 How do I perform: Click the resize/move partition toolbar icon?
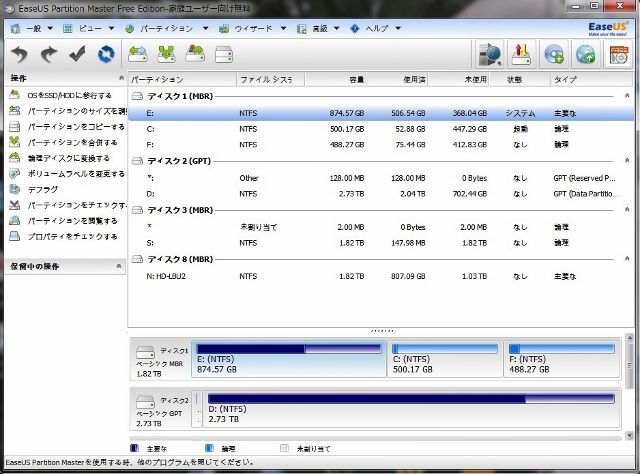click(138, 54)
